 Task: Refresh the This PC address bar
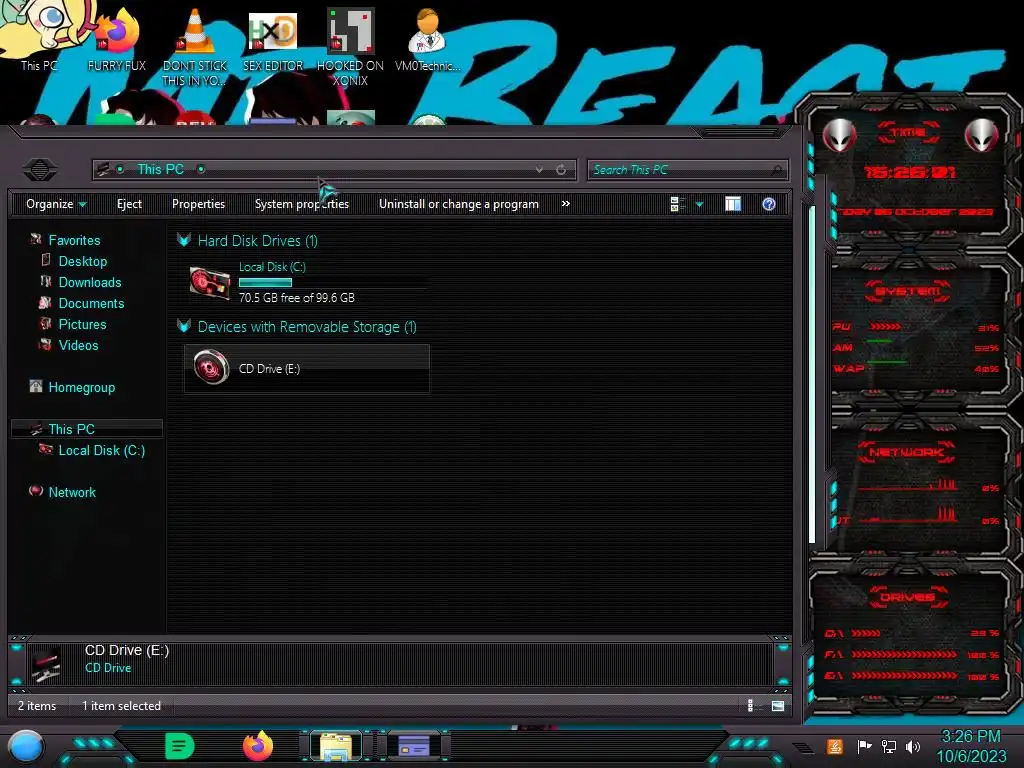[561, 170]
